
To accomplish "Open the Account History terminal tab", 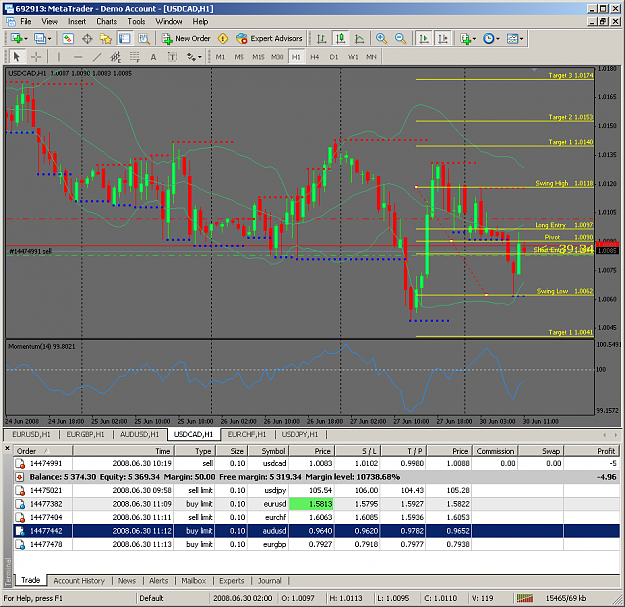I will [79, 581].
